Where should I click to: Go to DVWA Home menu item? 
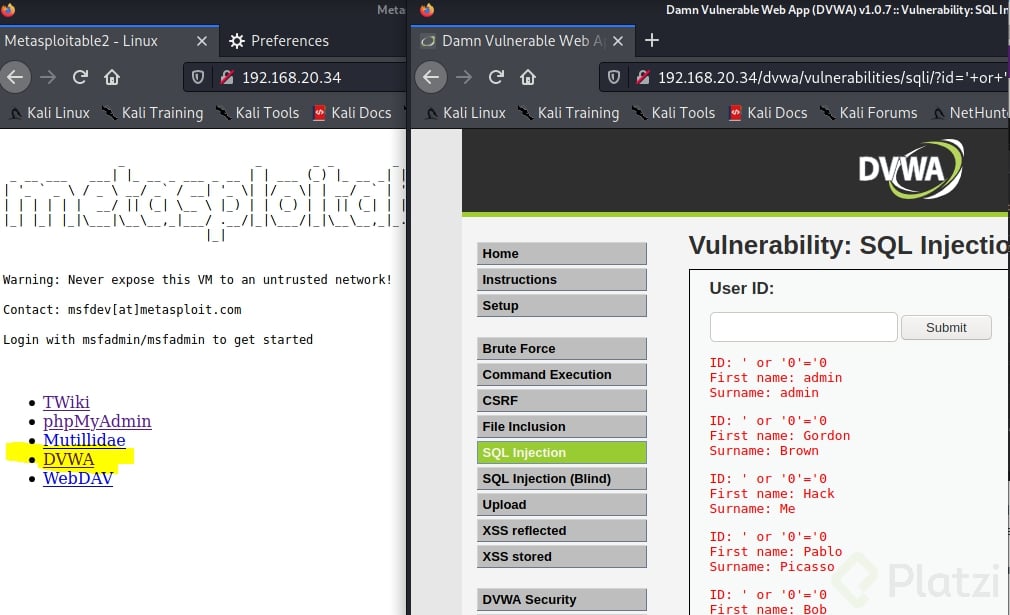(x=562, y=254)
